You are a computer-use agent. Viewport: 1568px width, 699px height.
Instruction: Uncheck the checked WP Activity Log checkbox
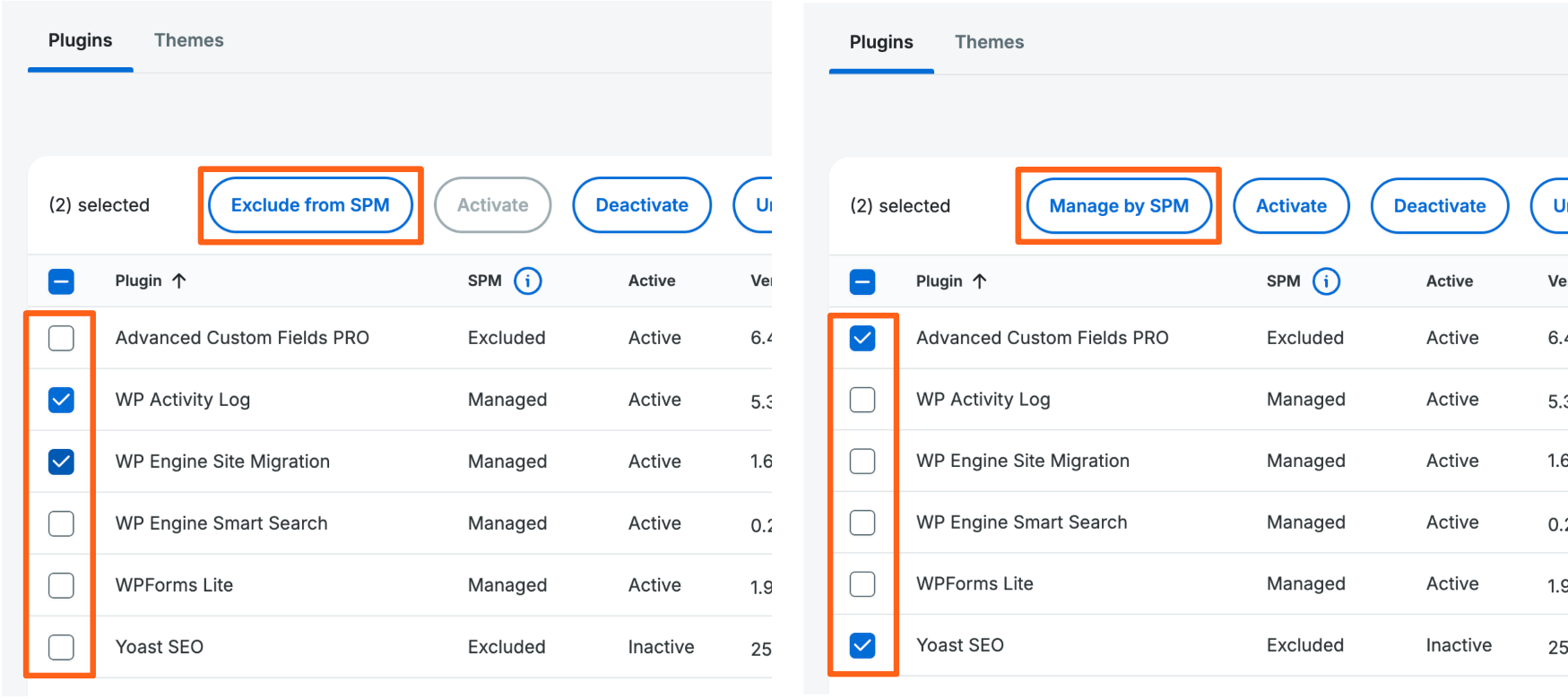click(x=61, y=400)
